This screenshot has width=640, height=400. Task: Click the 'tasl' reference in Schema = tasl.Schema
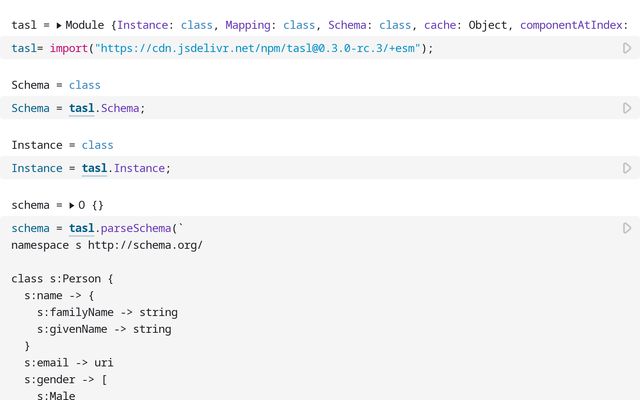(x=82, y=108)
